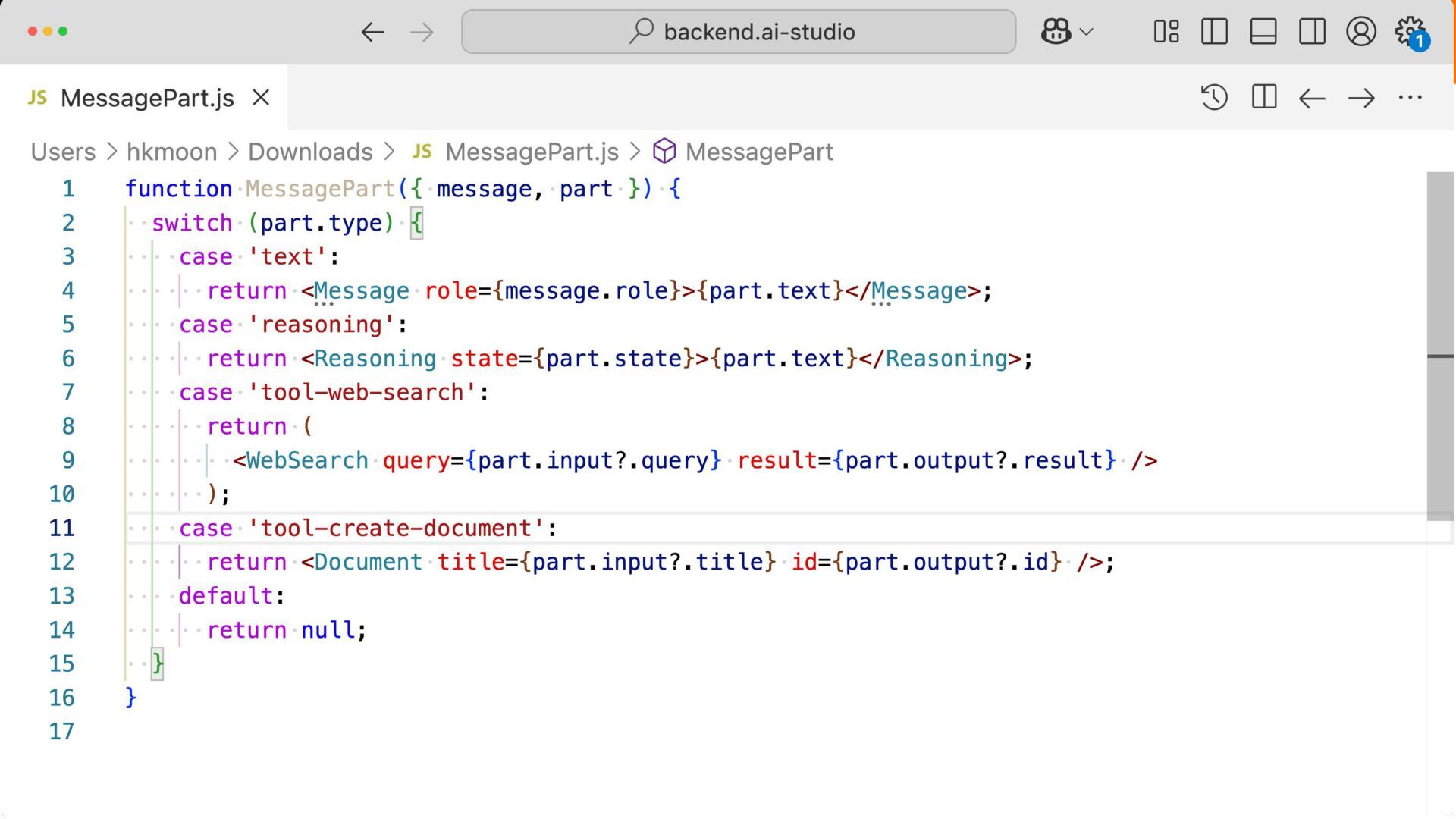Click the backend.ai-studio search box
The width and height of the screenshot is (1456, 819).
click(x=738, y=32)
